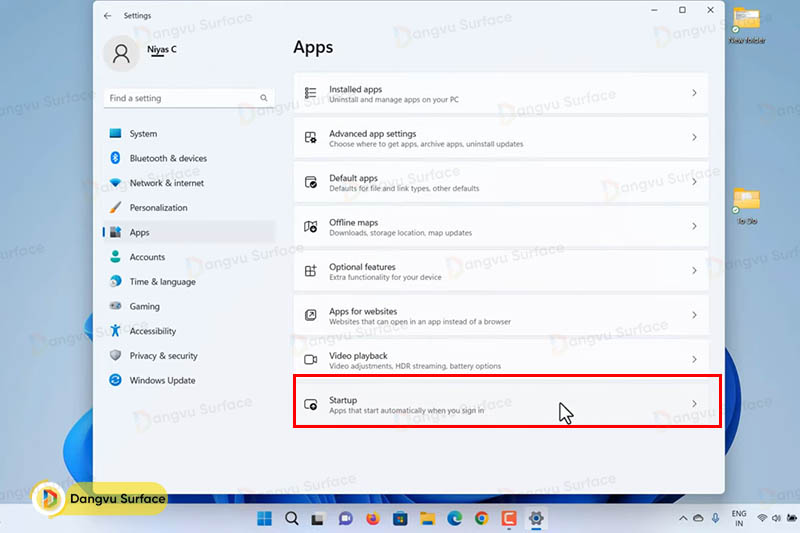This screenshot has width=800, height=533.
Task: Select the Network & internet sidebar item
Action: pos(166,183)
